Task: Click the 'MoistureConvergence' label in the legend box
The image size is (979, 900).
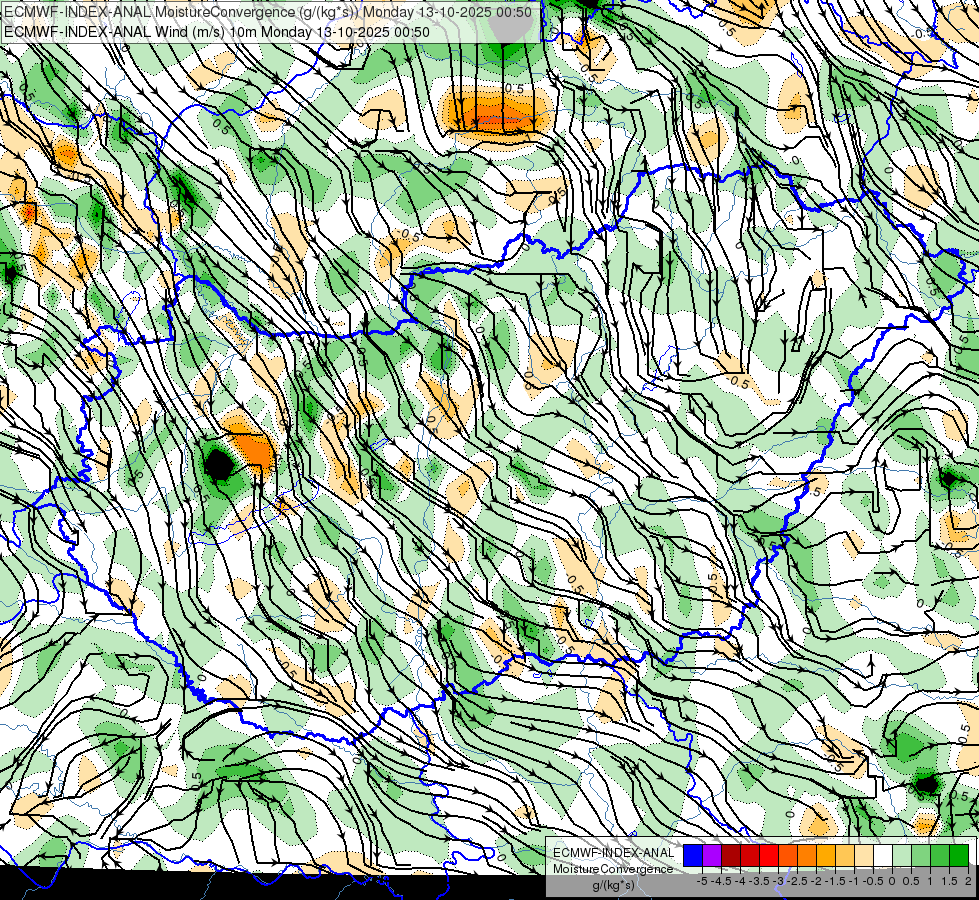Action: pyautogui.click(x=613, y=869)
